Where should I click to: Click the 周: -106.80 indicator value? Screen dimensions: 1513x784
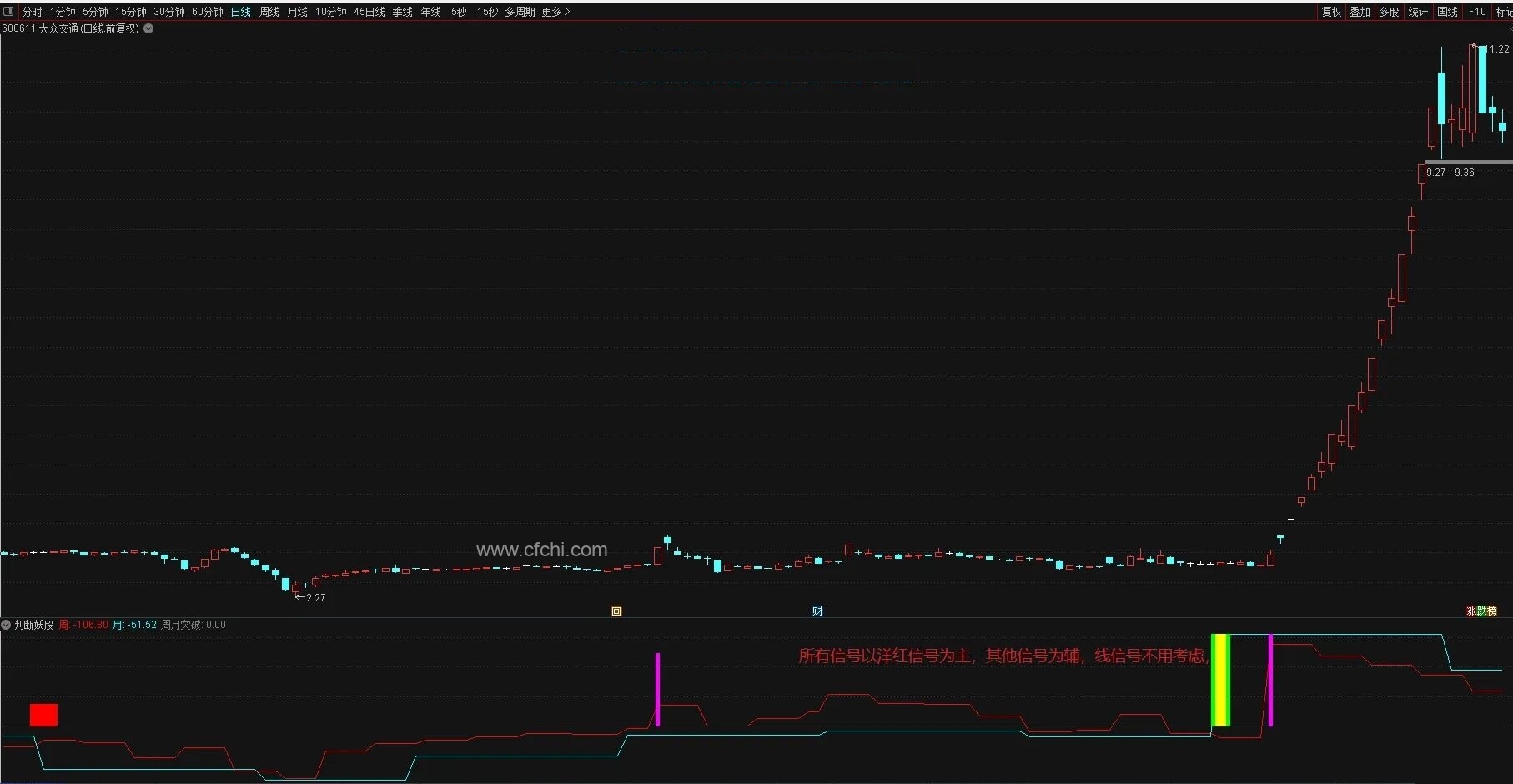tap(83, 625)
